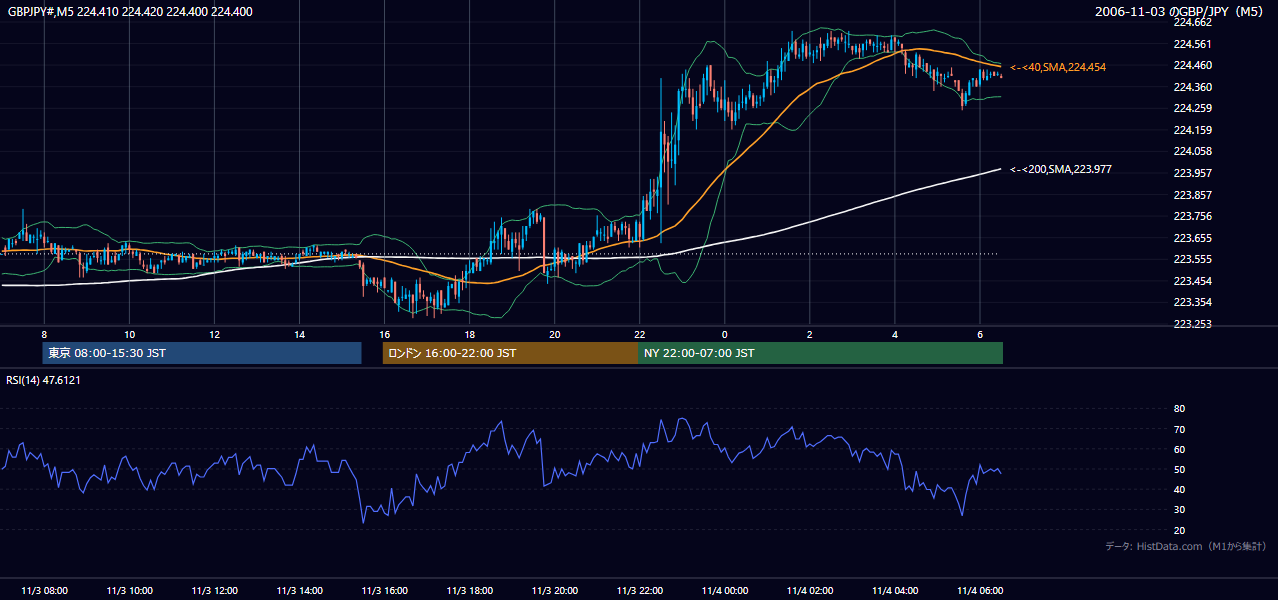Viewport: 1278px width, 600px height.
Task: Click the 11/4 04:00 bottom time label
Action: point(894,590)
